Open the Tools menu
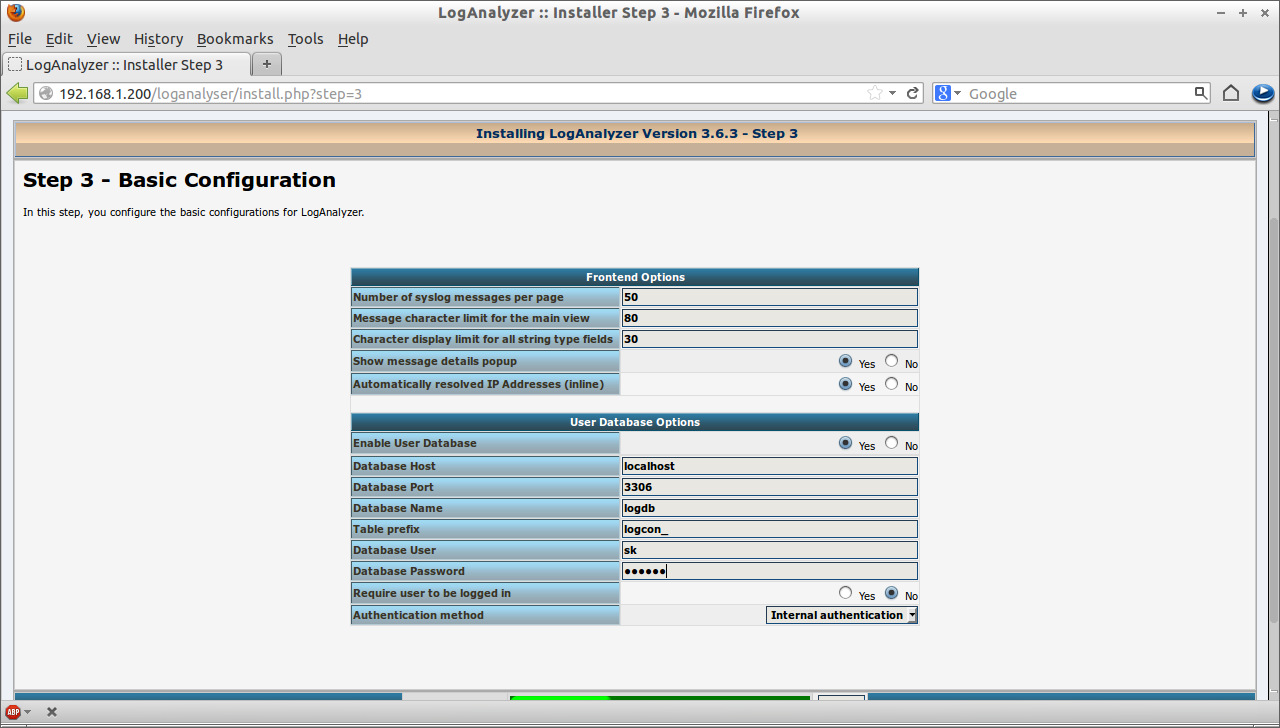This screenshot has width=1280, height=728. pyautogui.click(x=305, y=39)
